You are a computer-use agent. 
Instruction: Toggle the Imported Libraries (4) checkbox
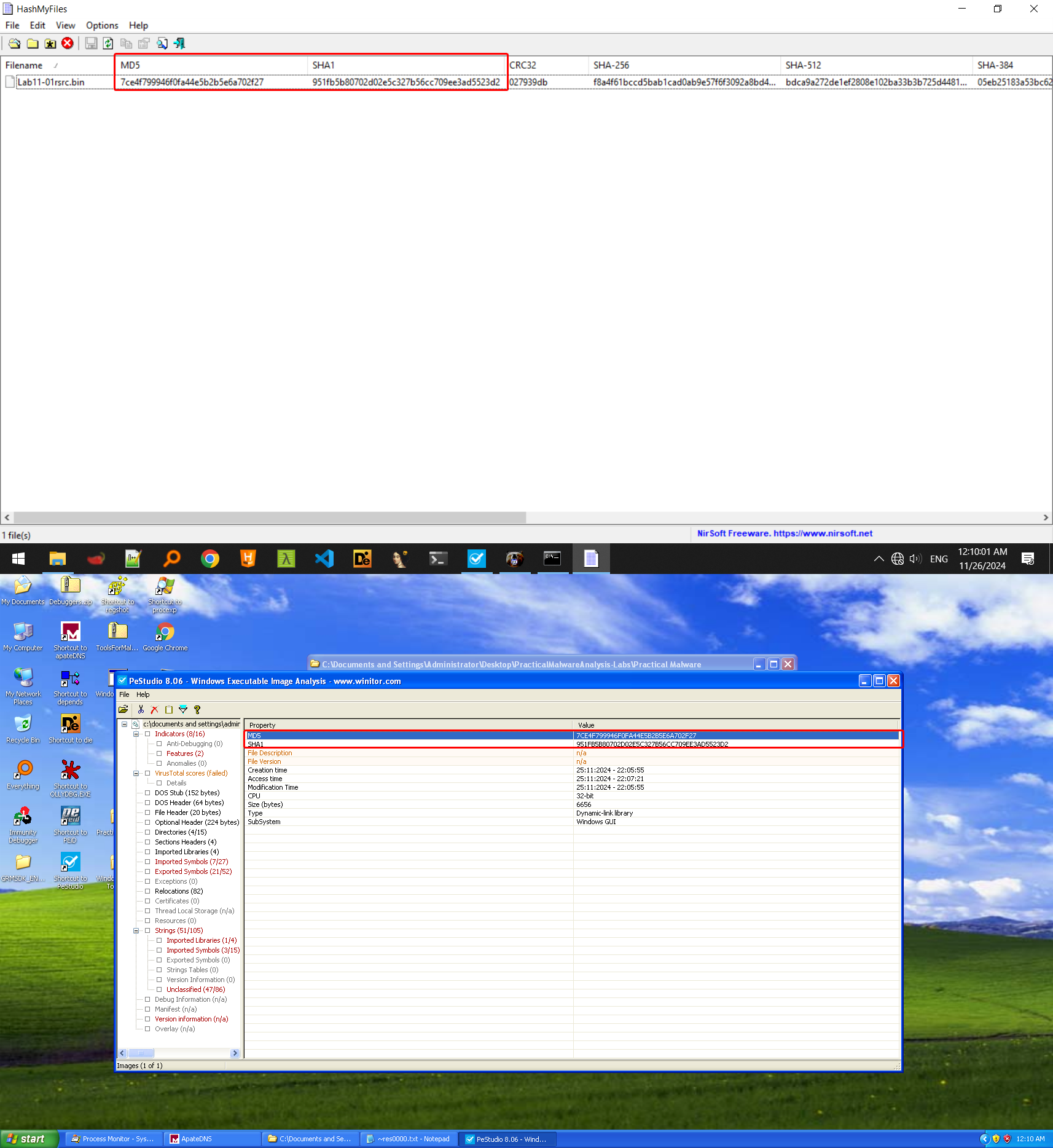(x=147, y=852)
